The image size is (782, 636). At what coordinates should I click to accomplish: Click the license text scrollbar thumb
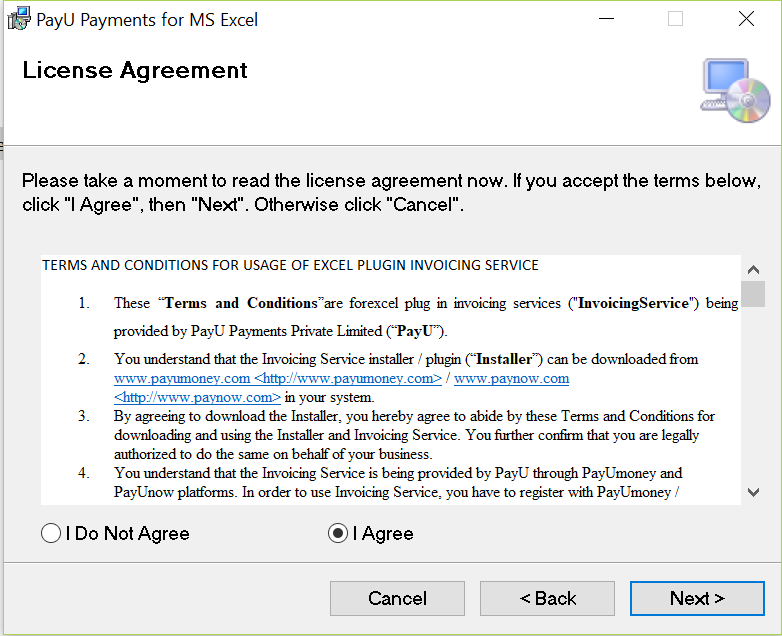coord(753,294)
